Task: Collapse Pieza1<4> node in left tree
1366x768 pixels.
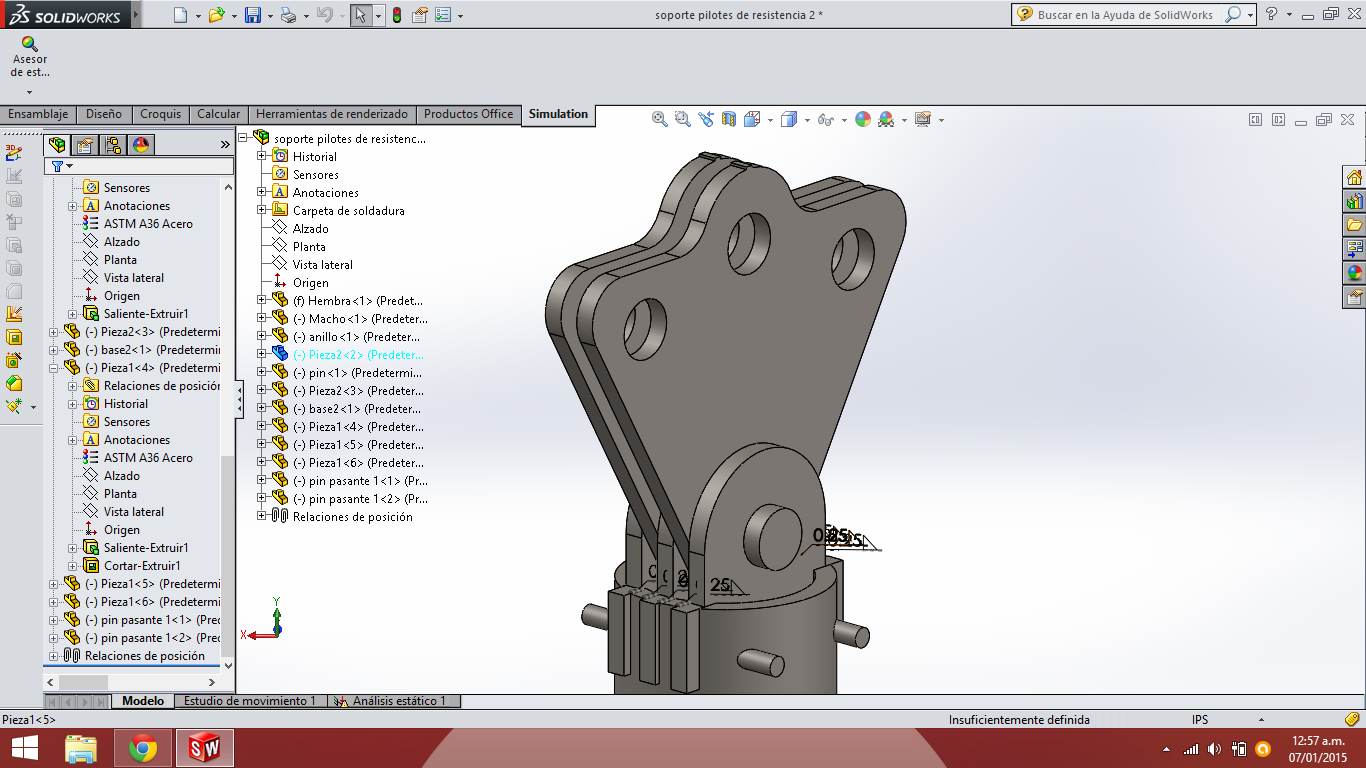Action: click(54, 368)
